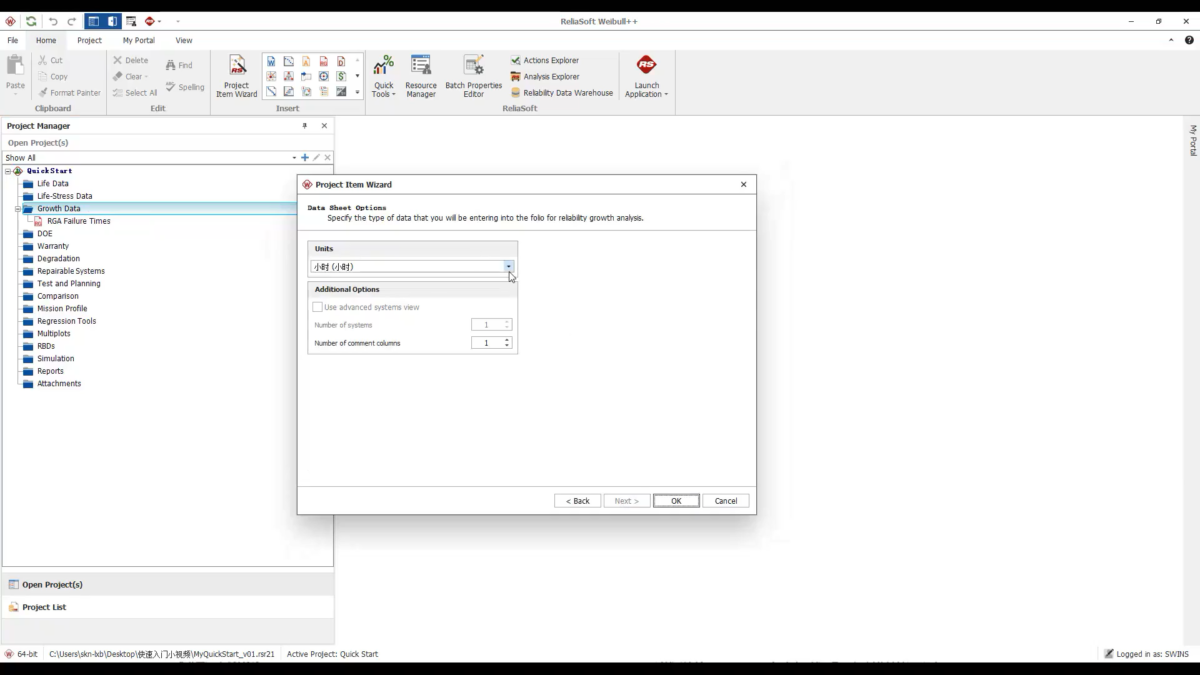This screenshot has width=1200, height=675.
Task: Switch to the View ribbon tab
Action: (184, 40)
